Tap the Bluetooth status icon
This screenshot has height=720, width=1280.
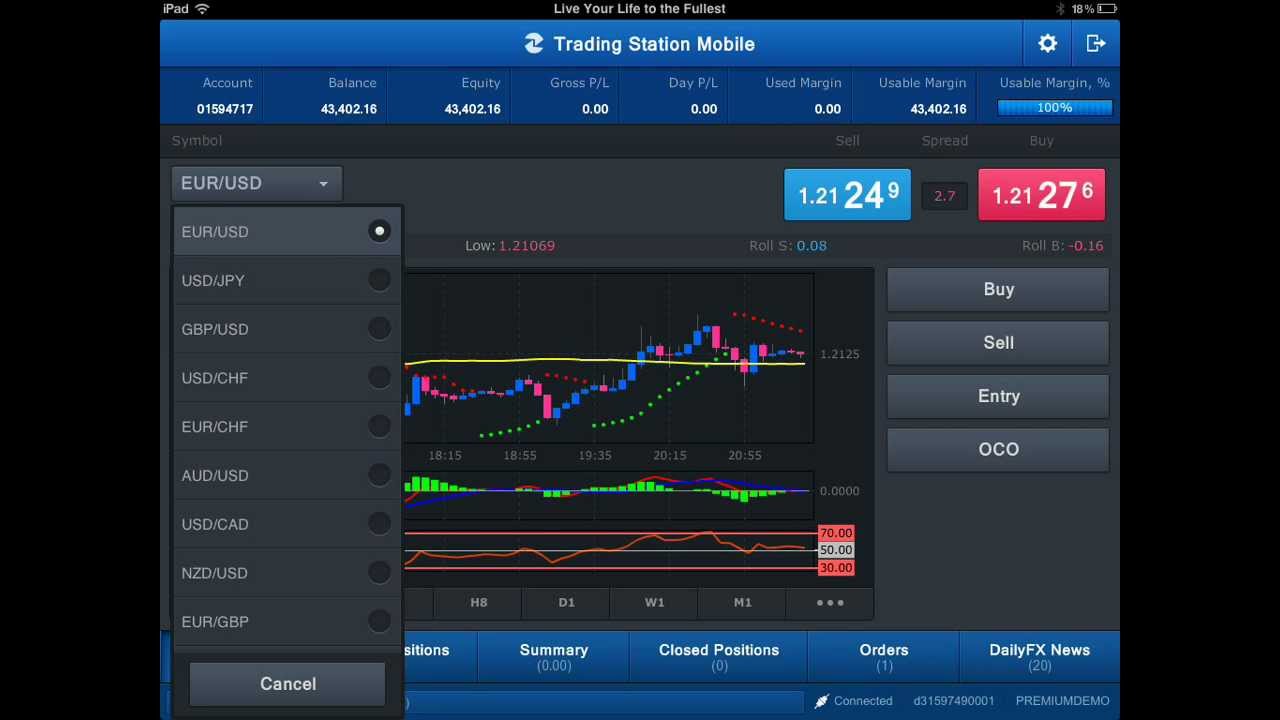pos(1060,9)
